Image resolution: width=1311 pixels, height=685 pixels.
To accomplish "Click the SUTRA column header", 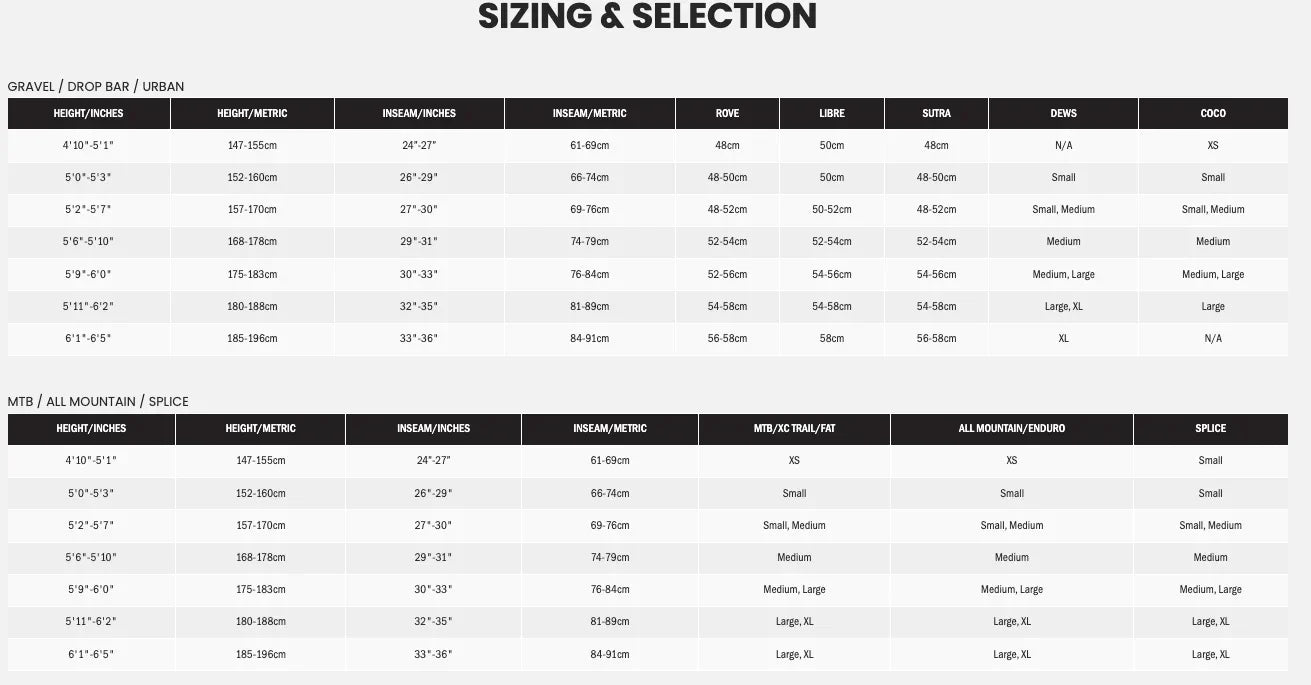I will coord(936,114).
